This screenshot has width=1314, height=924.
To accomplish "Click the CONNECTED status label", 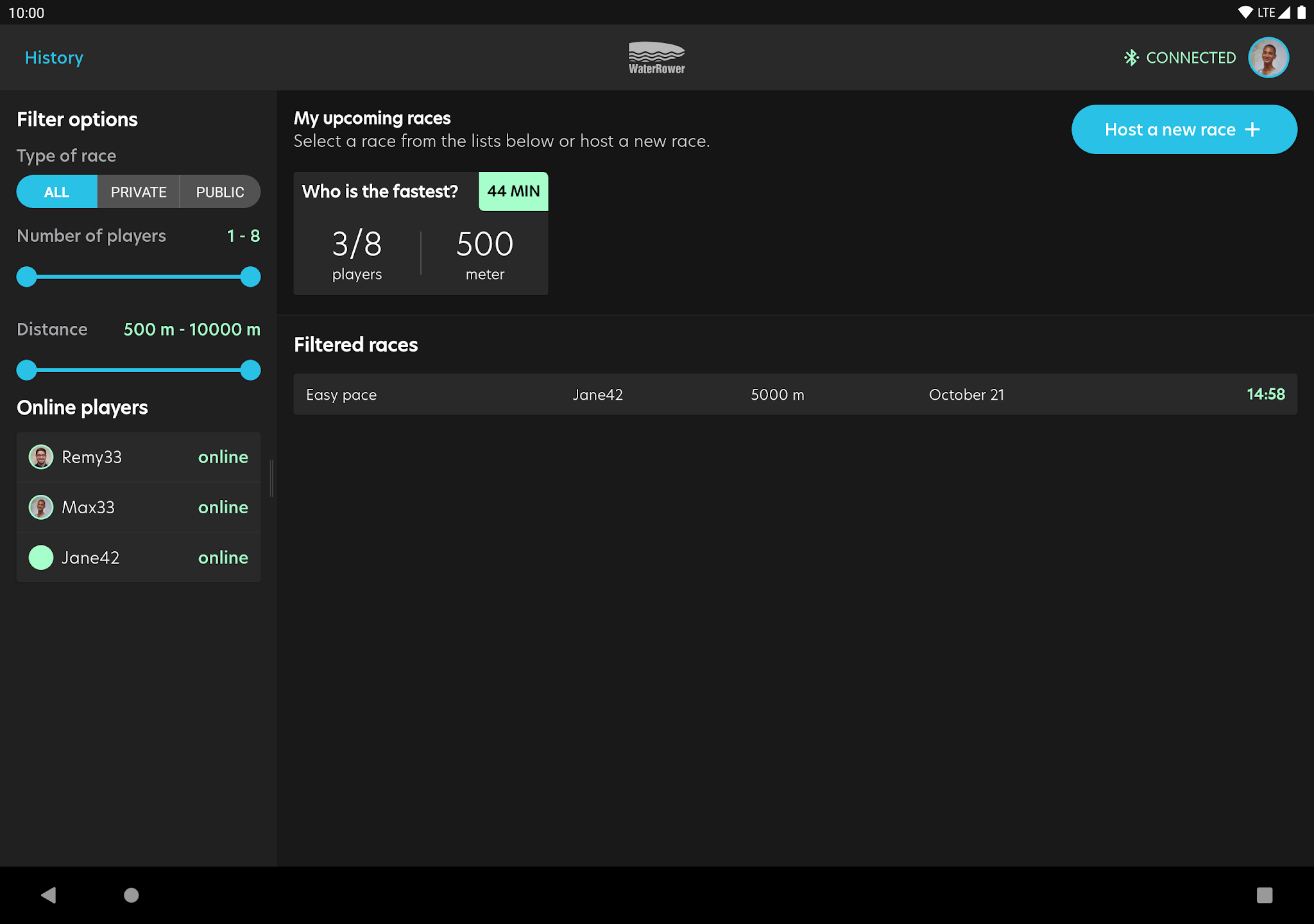I will [x=1191, y=58].
